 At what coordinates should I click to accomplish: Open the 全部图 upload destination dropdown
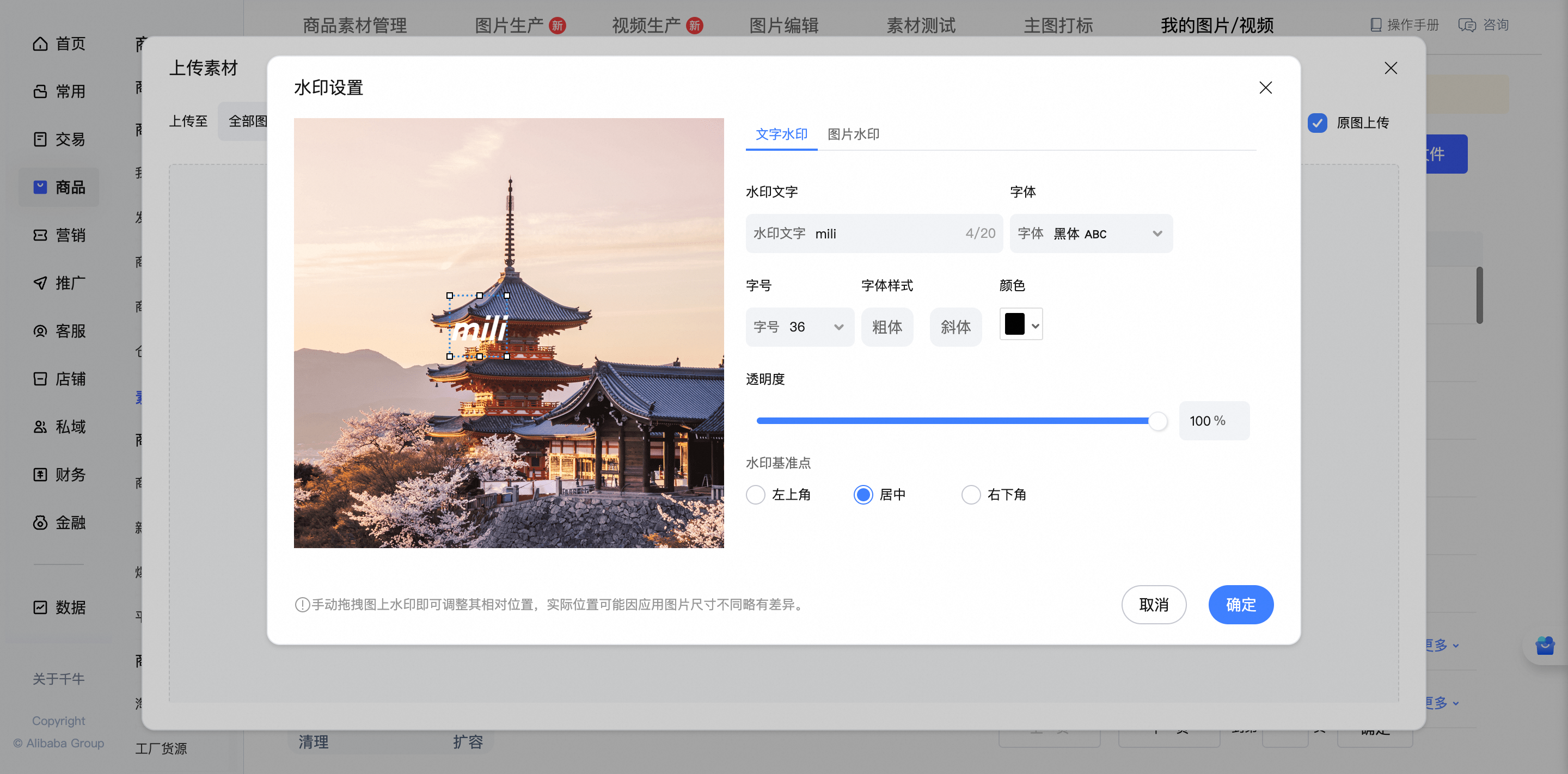[243, 122]
